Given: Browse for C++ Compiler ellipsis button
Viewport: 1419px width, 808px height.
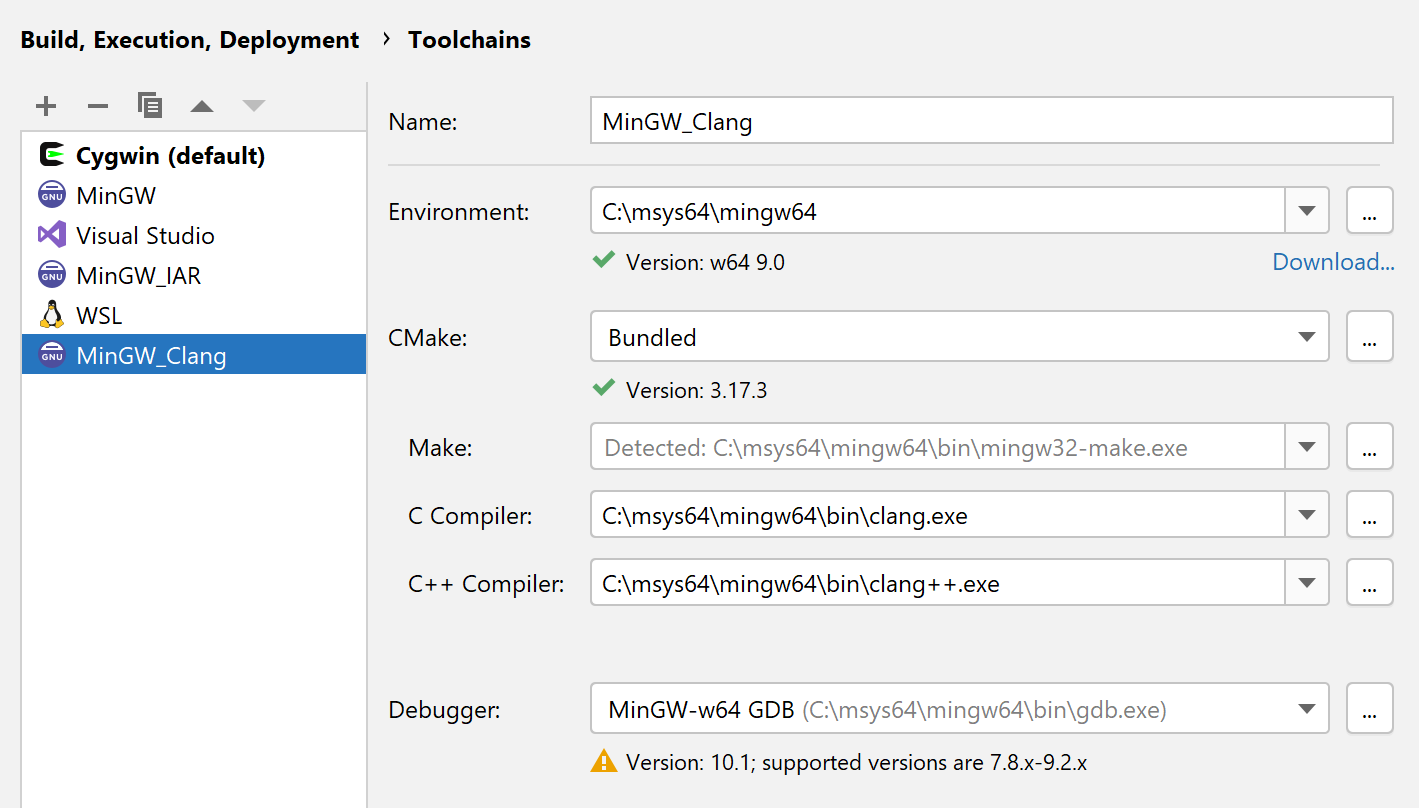Looking at the screenshot, I should pyautogui.click(x=1370, y=583).
